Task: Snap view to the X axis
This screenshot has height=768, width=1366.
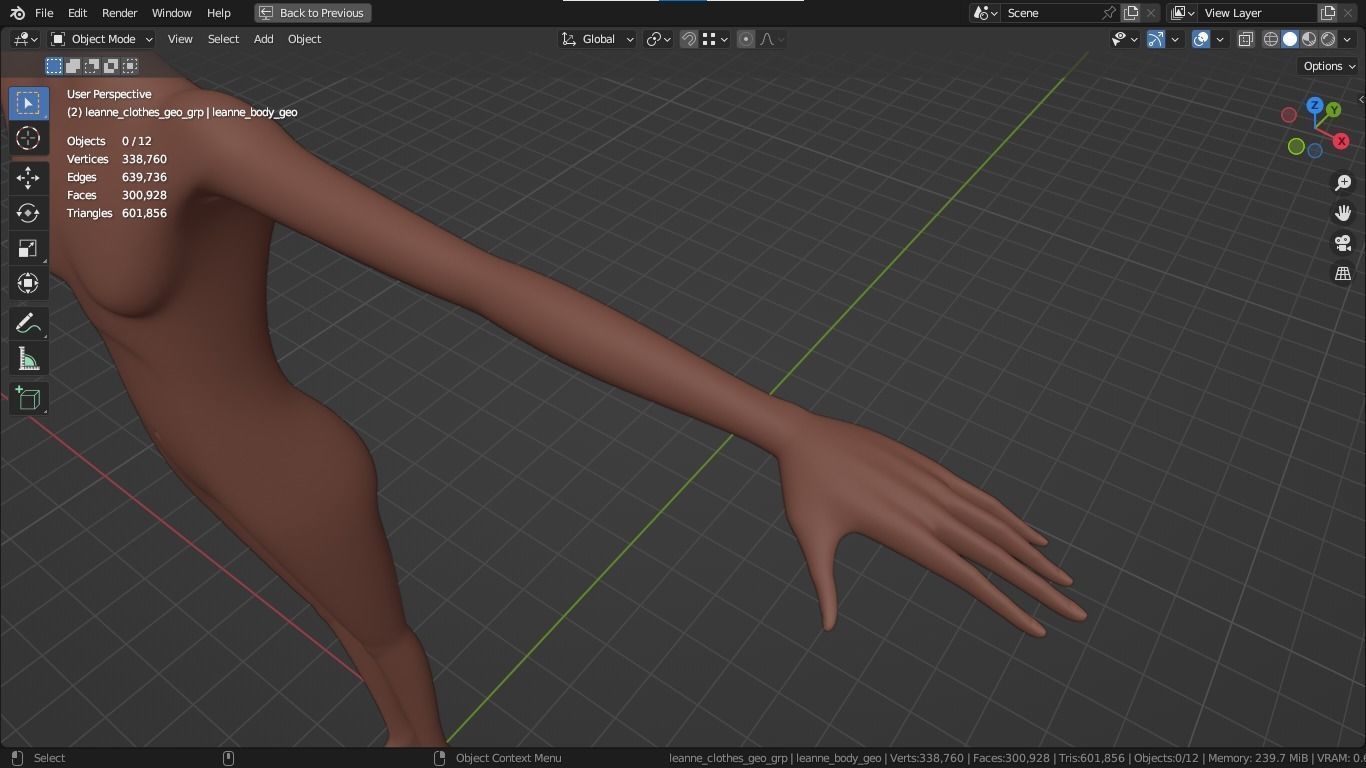Action: click(x=1341, y=141)
